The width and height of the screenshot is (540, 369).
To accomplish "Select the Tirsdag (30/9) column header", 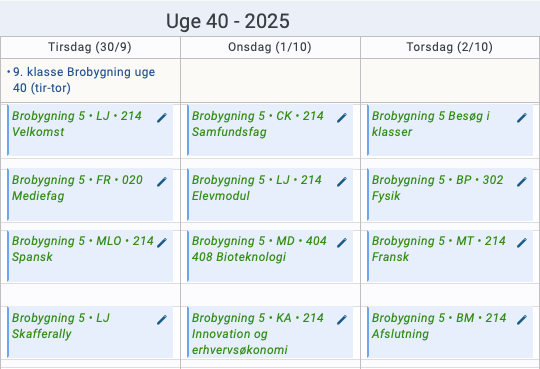I will click(x=90, y=47).
